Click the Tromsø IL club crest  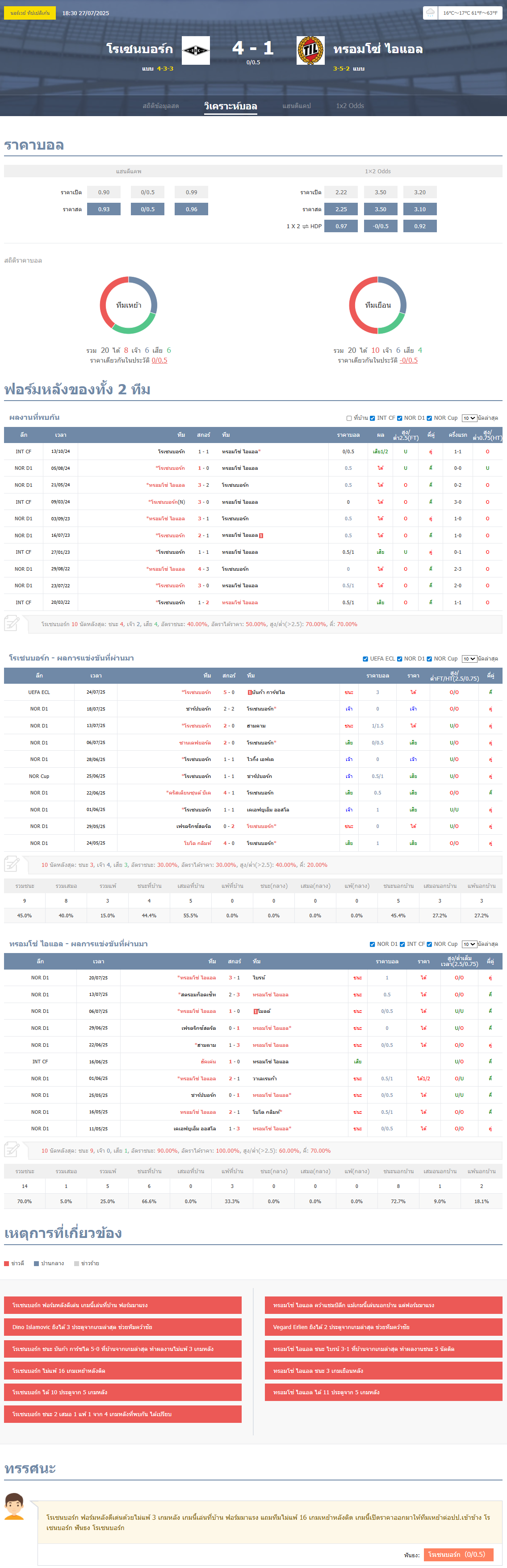coord(310,50)
